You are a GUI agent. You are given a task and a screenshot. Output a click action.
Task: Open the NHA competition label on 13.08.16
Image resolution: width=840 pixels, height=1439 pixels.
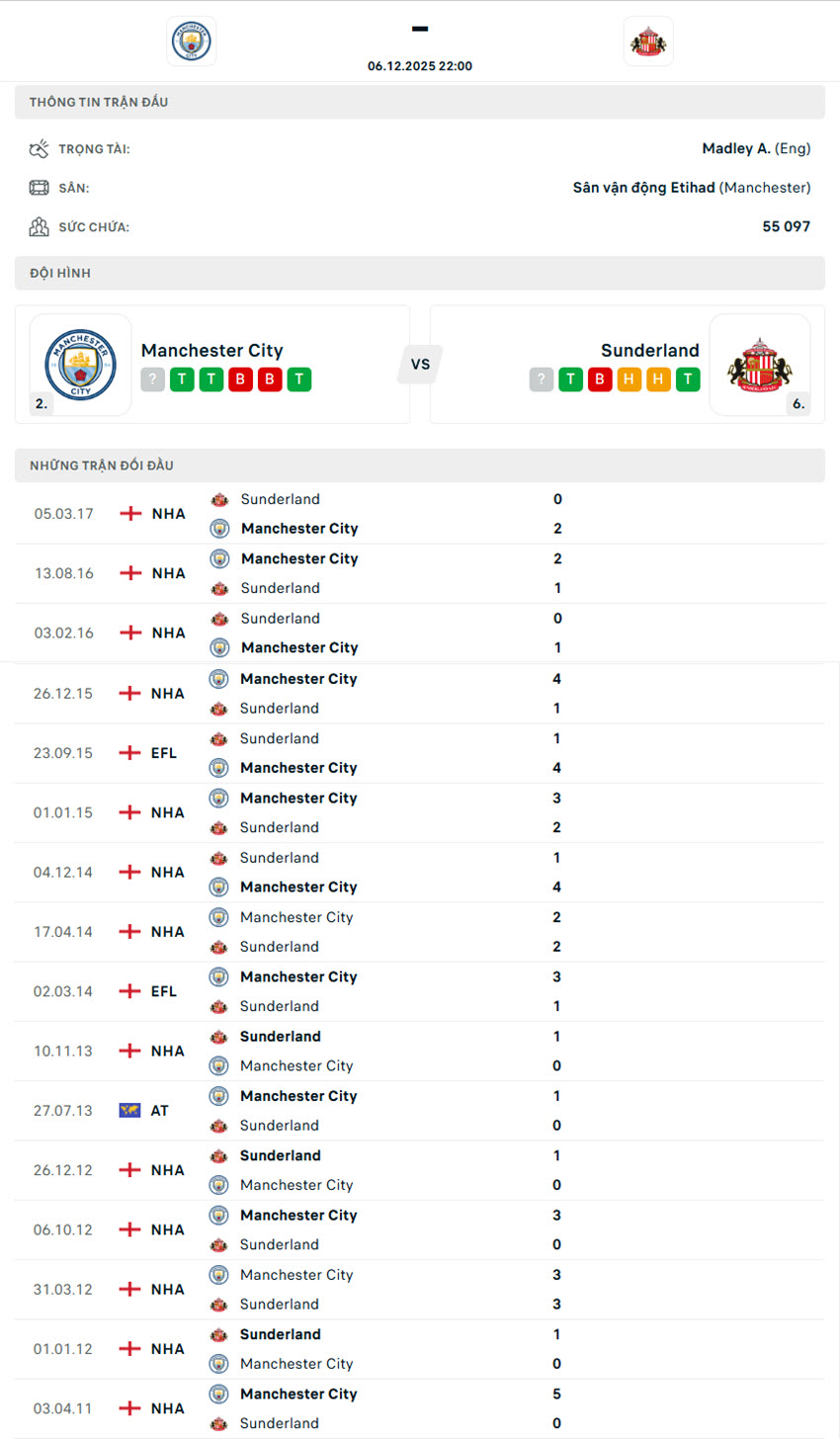point(167,573)
